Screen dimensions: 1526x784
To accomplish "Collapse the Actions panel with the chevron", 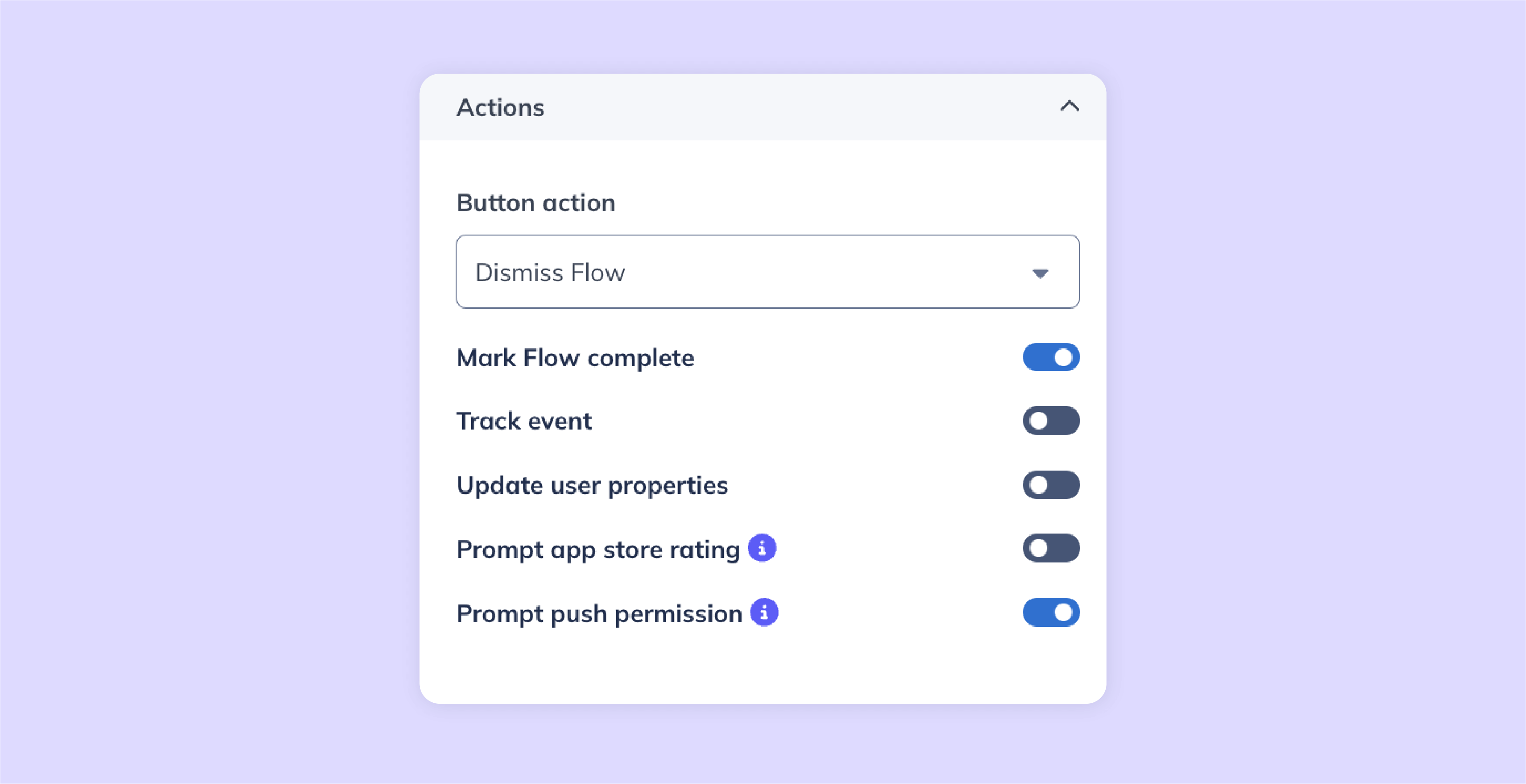I will (1069, 107).
